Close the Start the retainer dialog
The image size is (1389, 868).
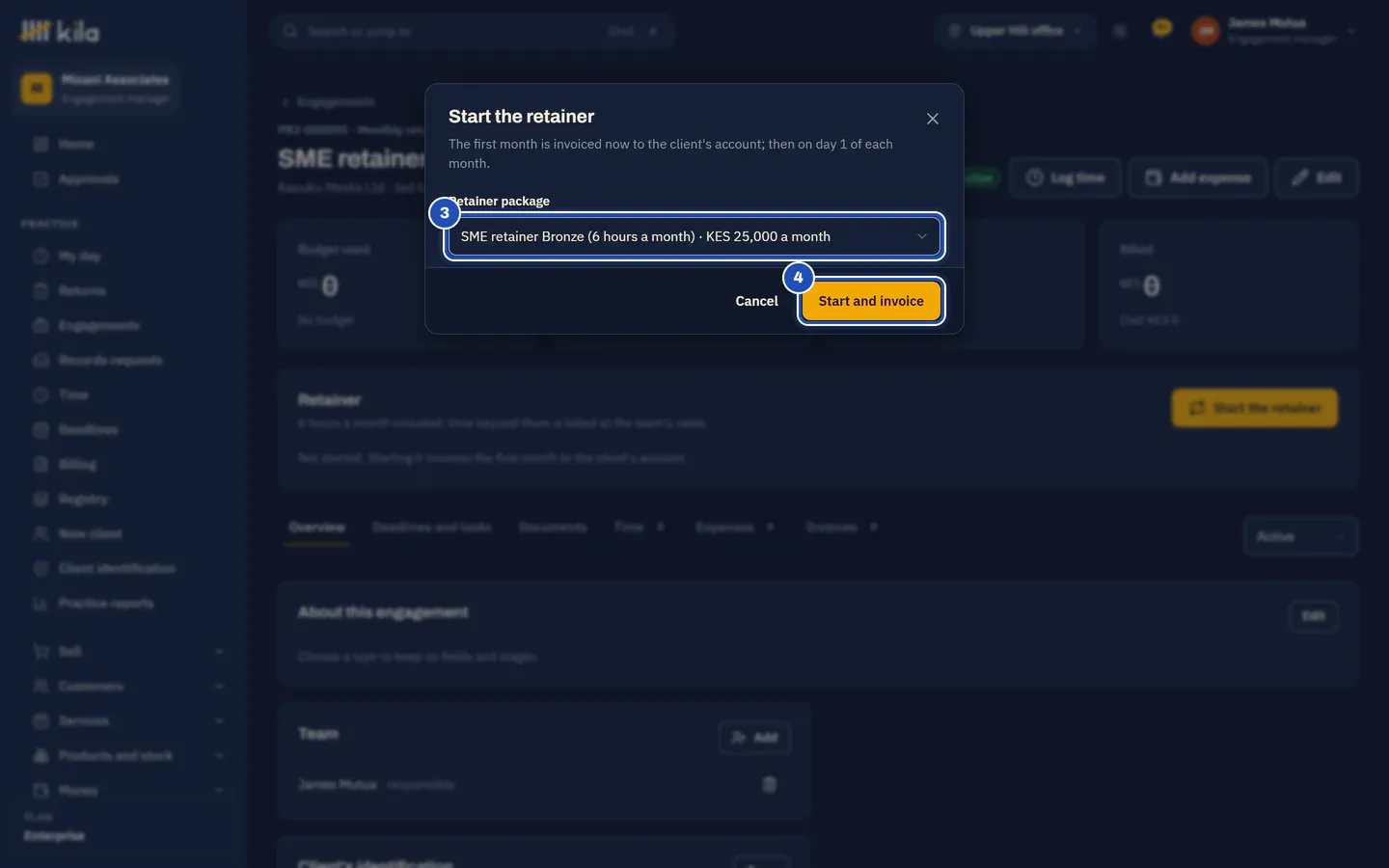coord(932,119)
